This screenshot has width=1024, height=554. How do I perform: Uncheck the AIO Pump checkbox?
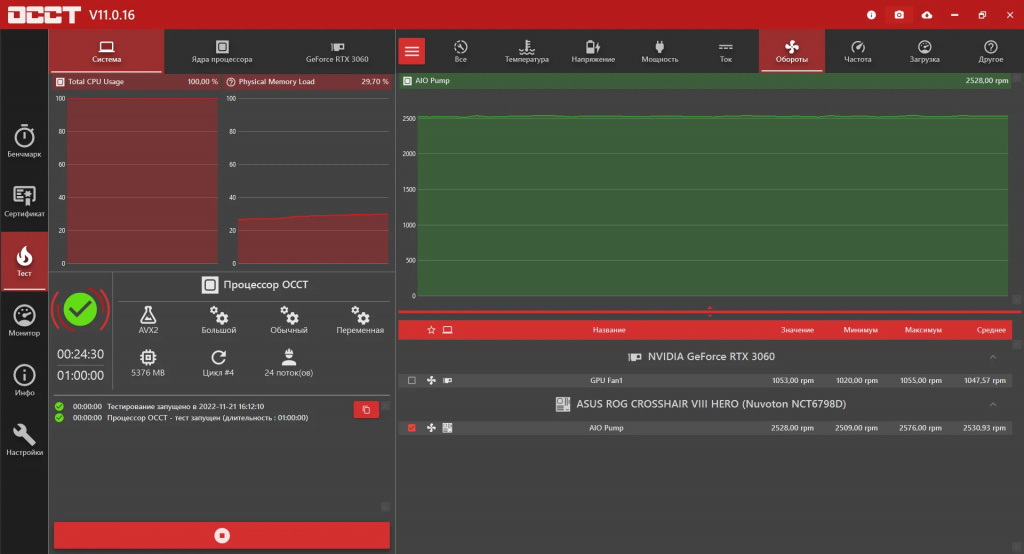(411, 428)
